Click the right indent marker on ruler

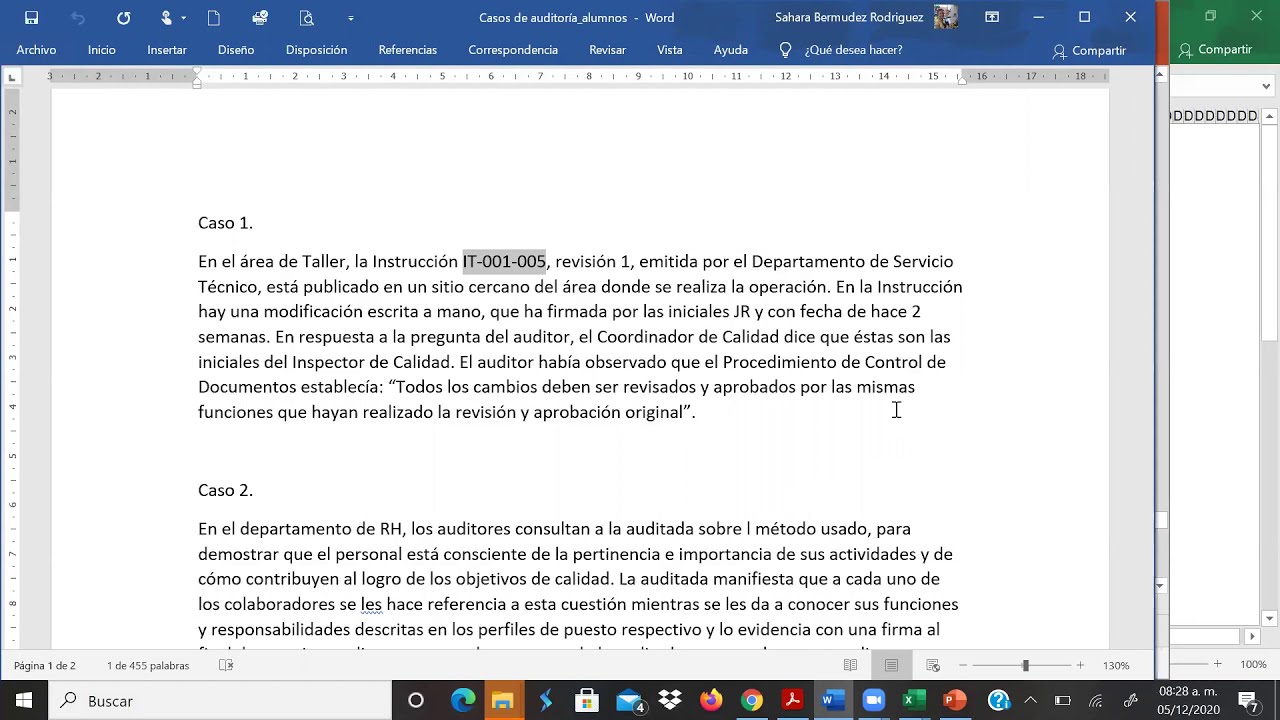coord(962,79)
